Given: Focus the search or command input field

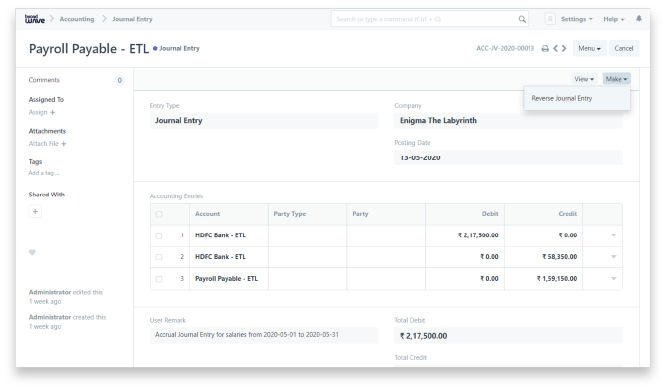Looking at the screenshot, I should [x=425, y=19].
